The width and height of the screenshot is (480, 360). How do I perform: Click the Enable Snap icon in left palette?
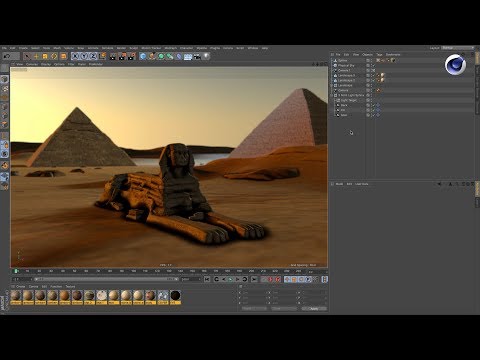4,166
